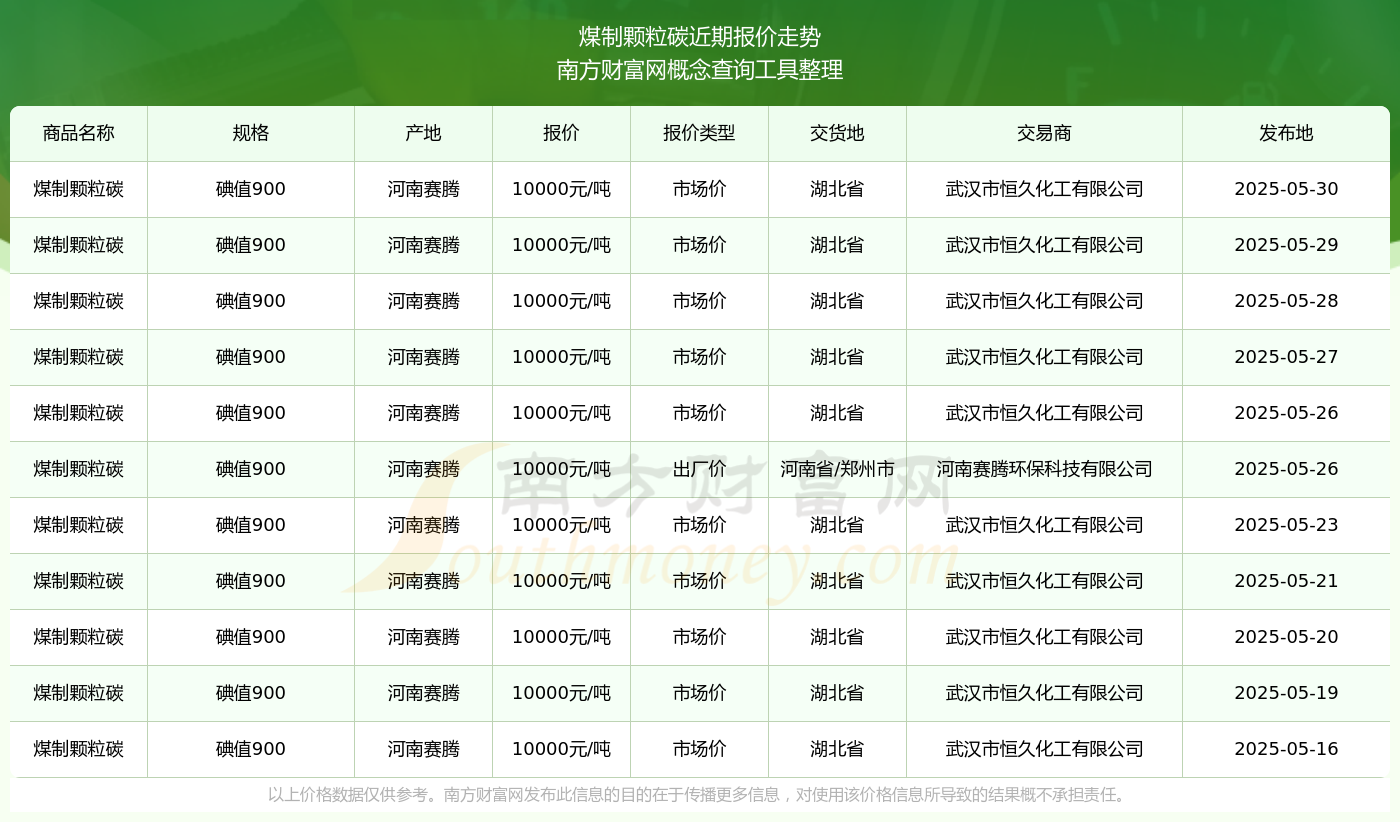
Task: Click the 发布地 column header
Action: pos(1286,133)
